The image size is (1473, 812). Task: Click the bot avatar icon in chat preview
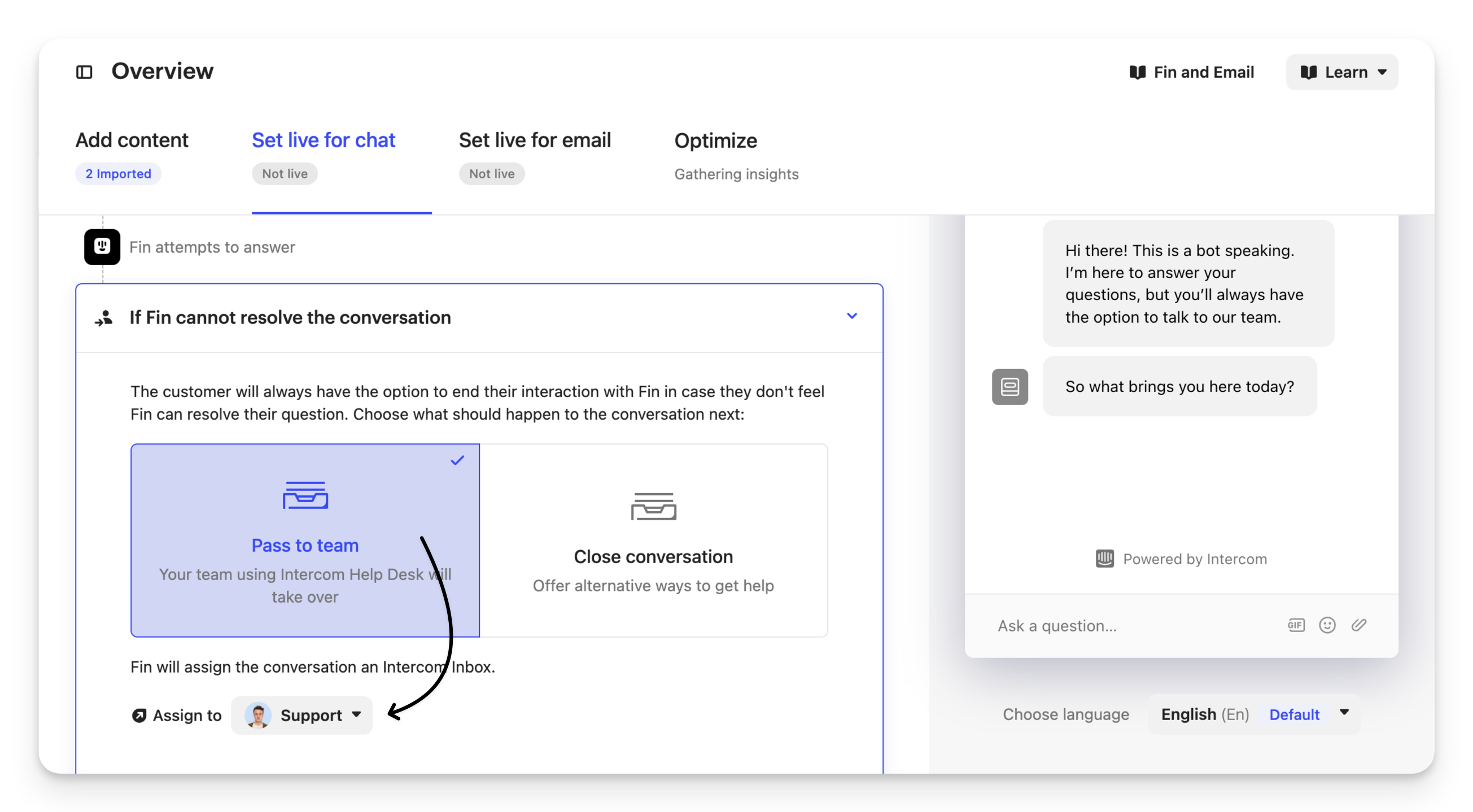point(1009,387)
